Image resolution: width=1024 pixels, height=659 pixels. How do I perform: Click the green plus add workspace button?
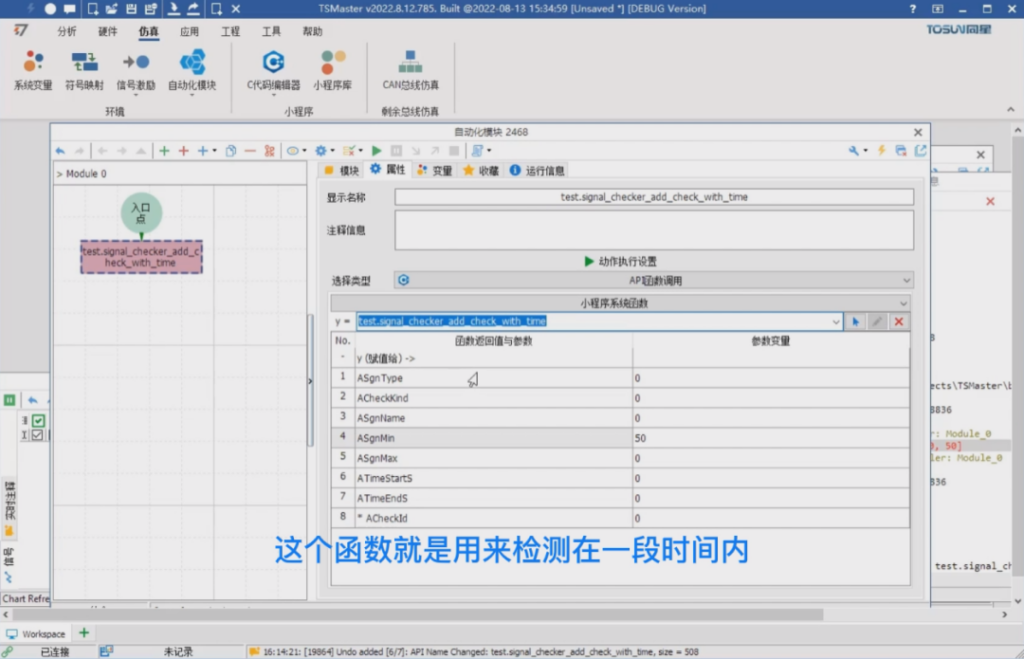tap(84, 633)
